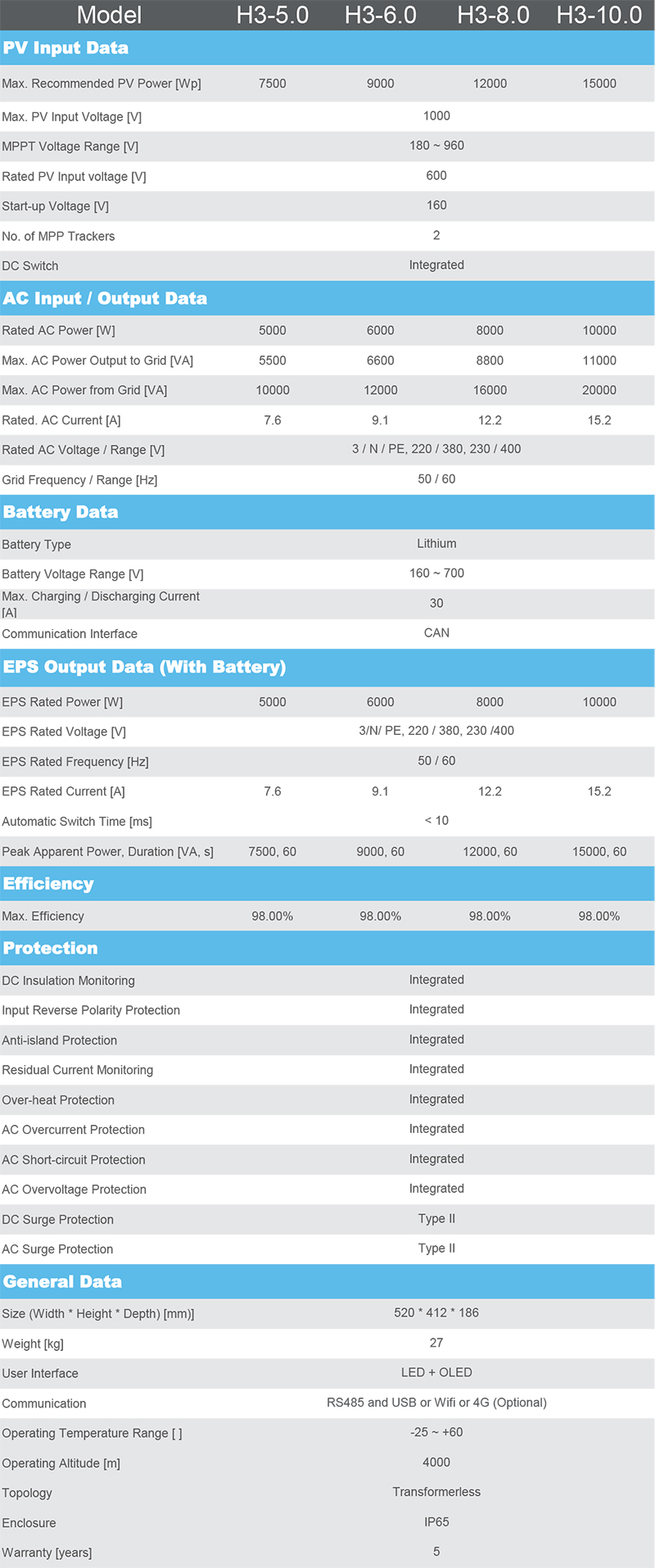This screenshot has height=1568, width=655.
Task: Select the H3-10.0 model column header
Action: pyautogui.click(x=599, y=16)
